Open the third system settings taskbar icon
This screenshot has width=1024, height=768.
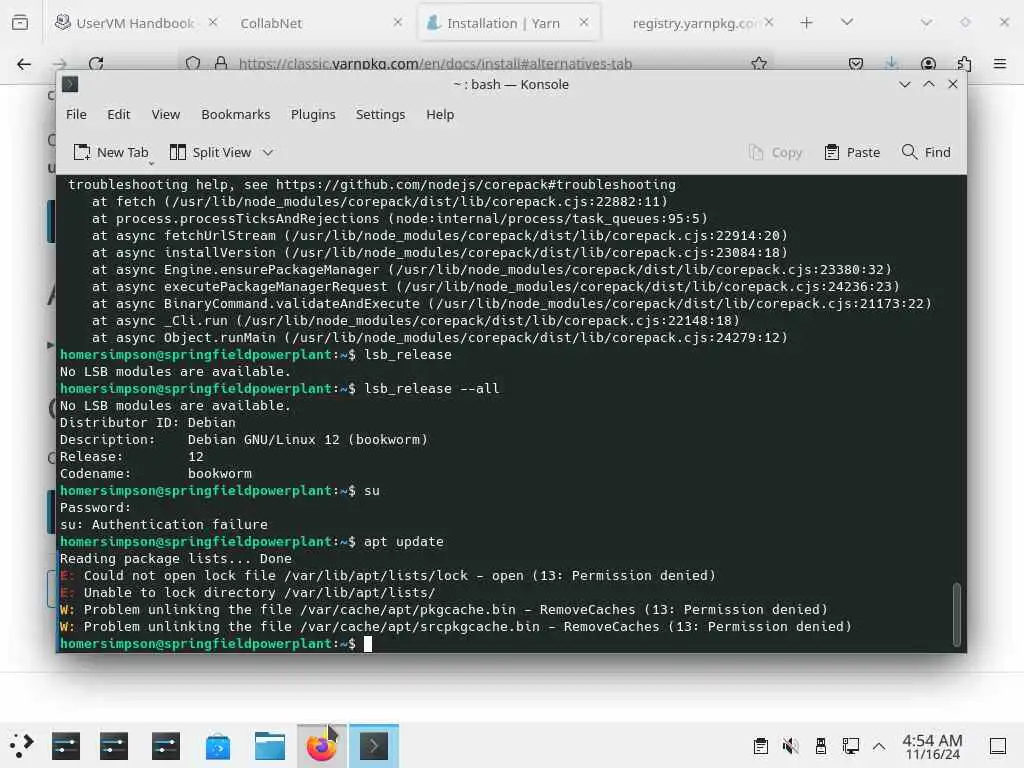[x=166, y=746]
